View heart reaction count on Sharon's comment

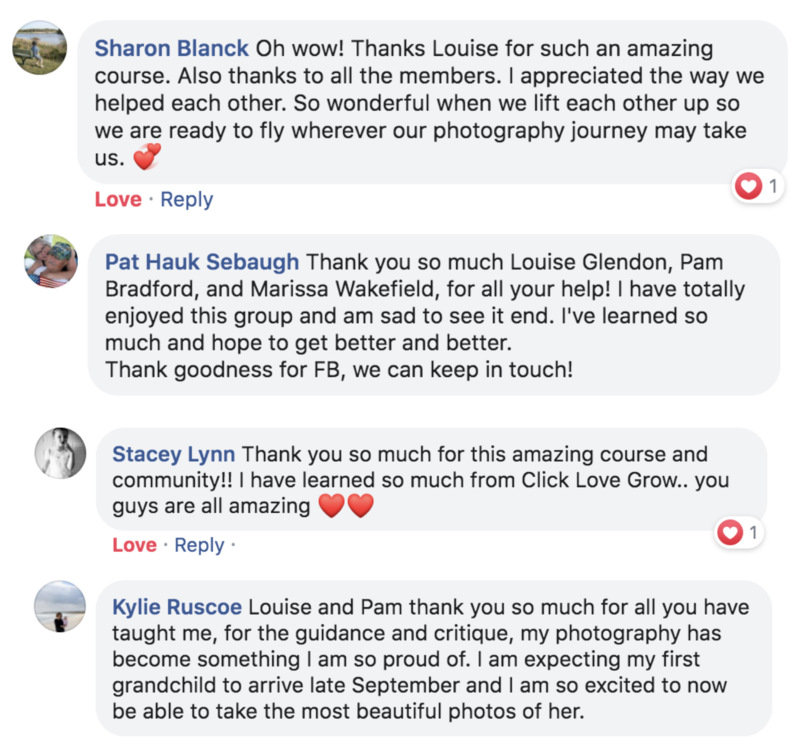coord(760,186)
